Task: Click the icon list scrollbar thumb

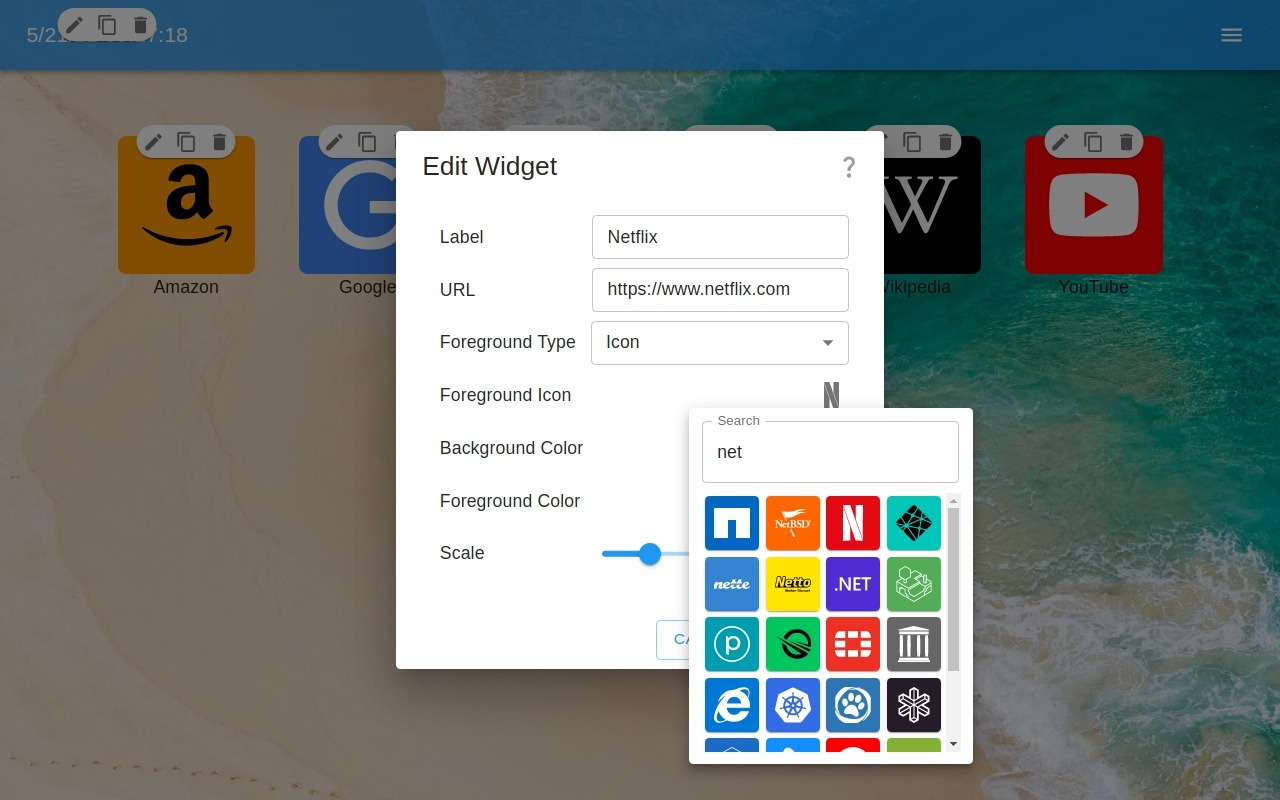Action: point(953,589)
